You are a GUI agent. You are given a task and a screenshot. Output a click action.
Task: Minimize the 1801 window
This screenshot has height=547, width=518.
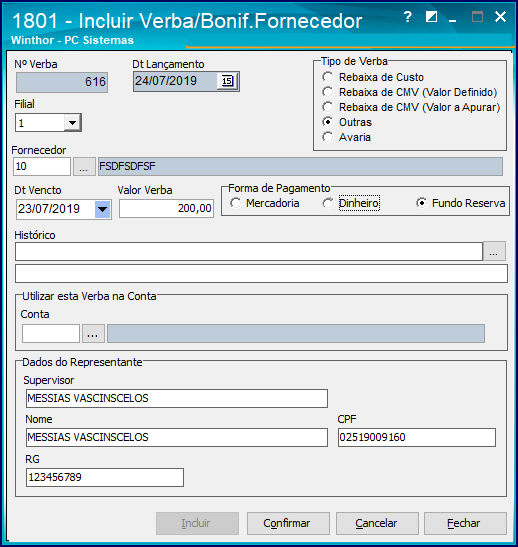(x=452, y=18)
